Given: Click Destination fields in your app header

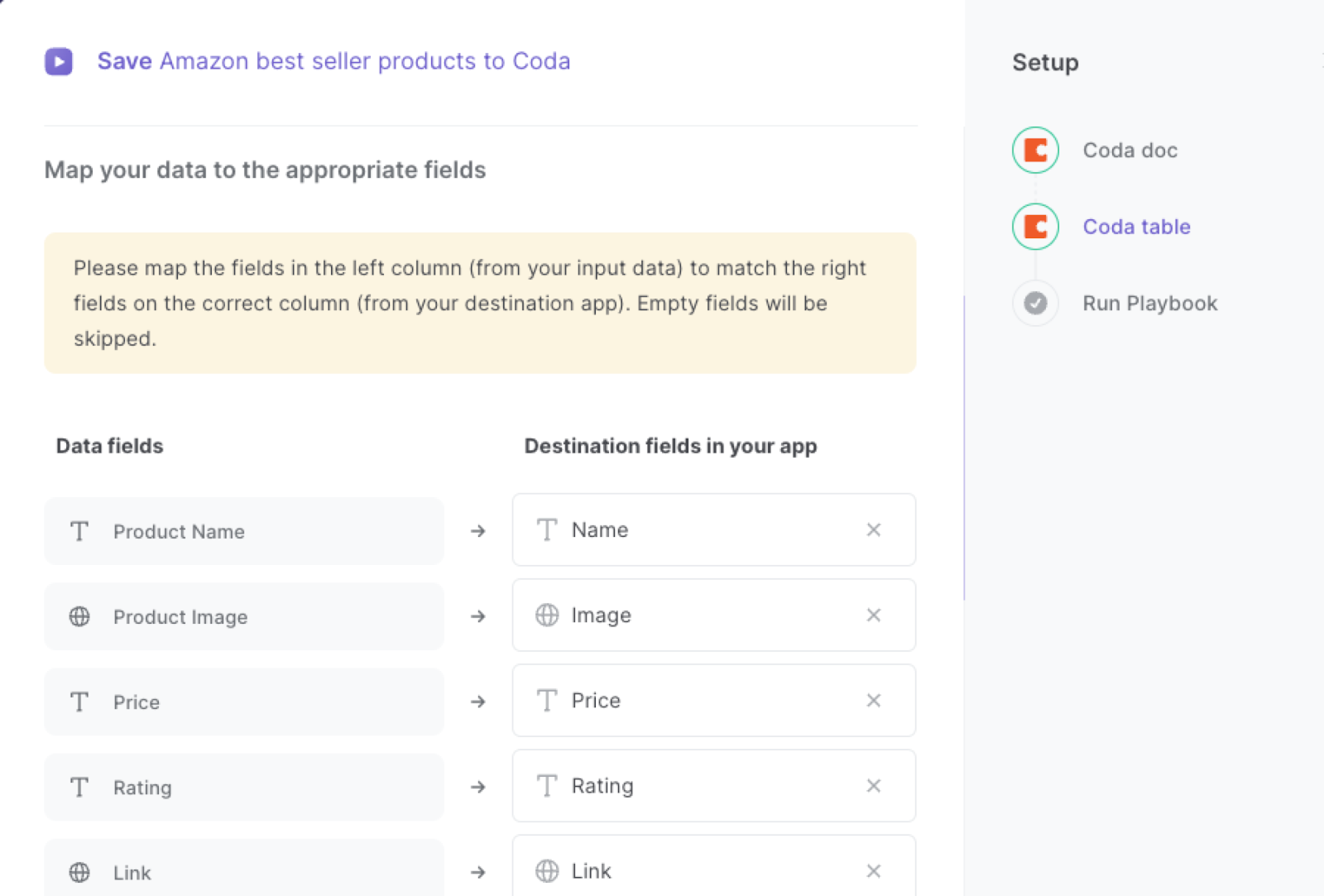Looking at the screenshot, I should [x=670, y=446].
